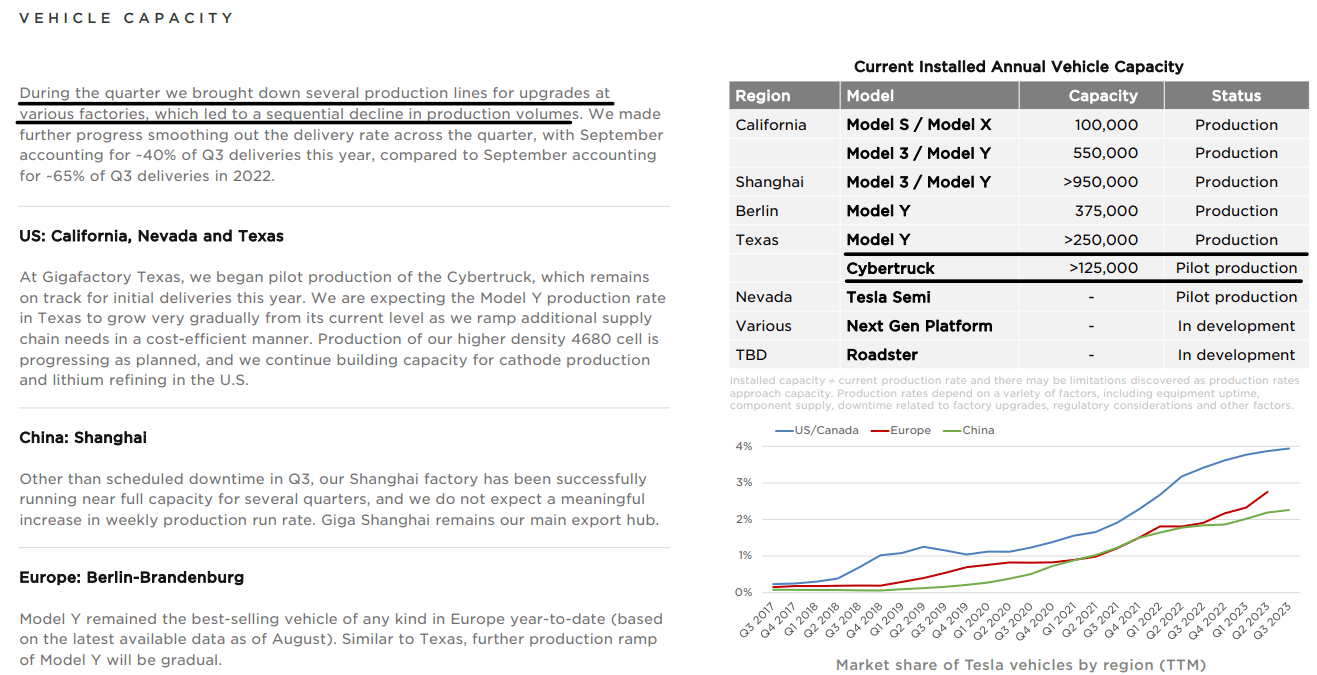Image resolution: width=1317 pixels, height=675 pixels.
Task: Click the VEHICLE CAPACITY page heading
Action: coord(126,18)
